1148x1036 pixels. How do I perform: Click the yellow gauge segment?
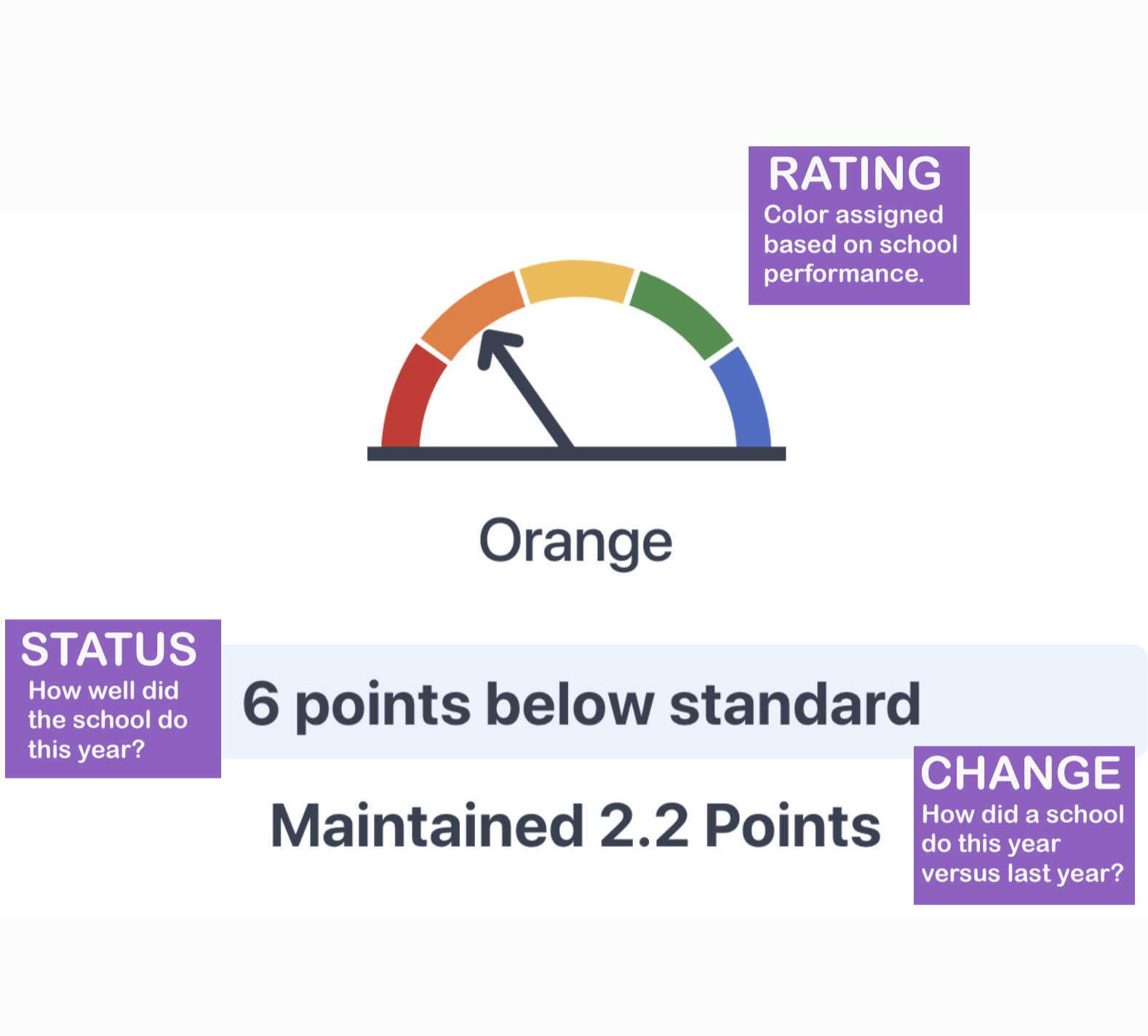(576, 279)
